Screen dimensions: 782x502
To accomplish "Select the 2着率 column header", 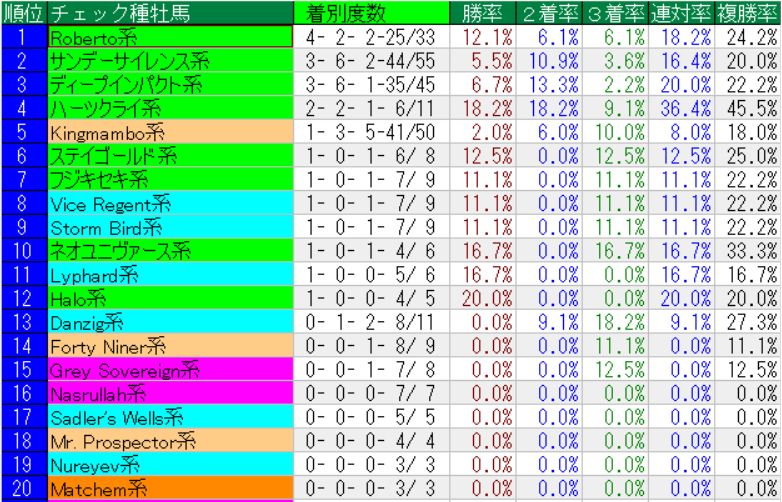I will 549,12.
